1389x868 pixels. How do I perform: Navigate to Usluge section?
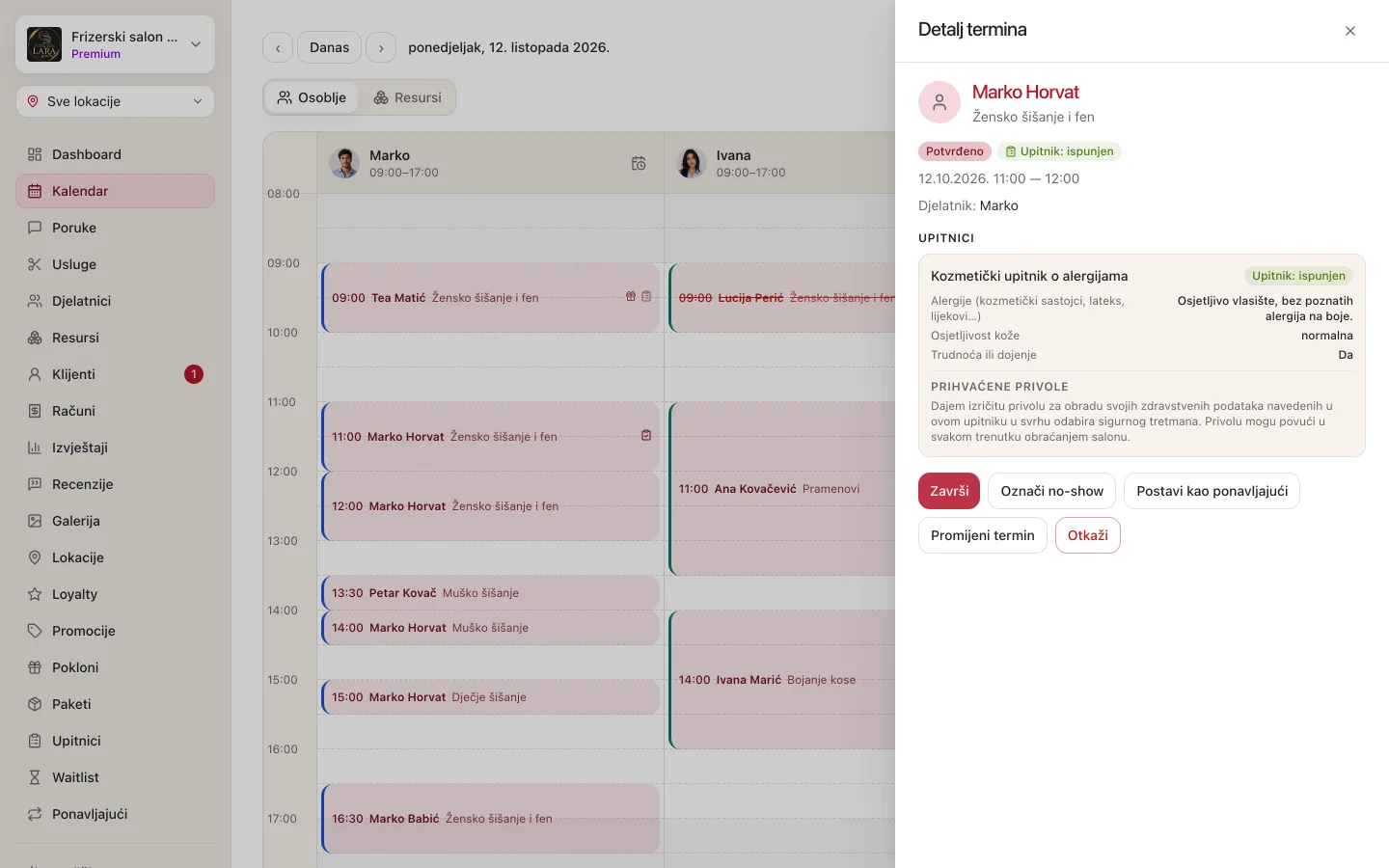coord(116,264)
